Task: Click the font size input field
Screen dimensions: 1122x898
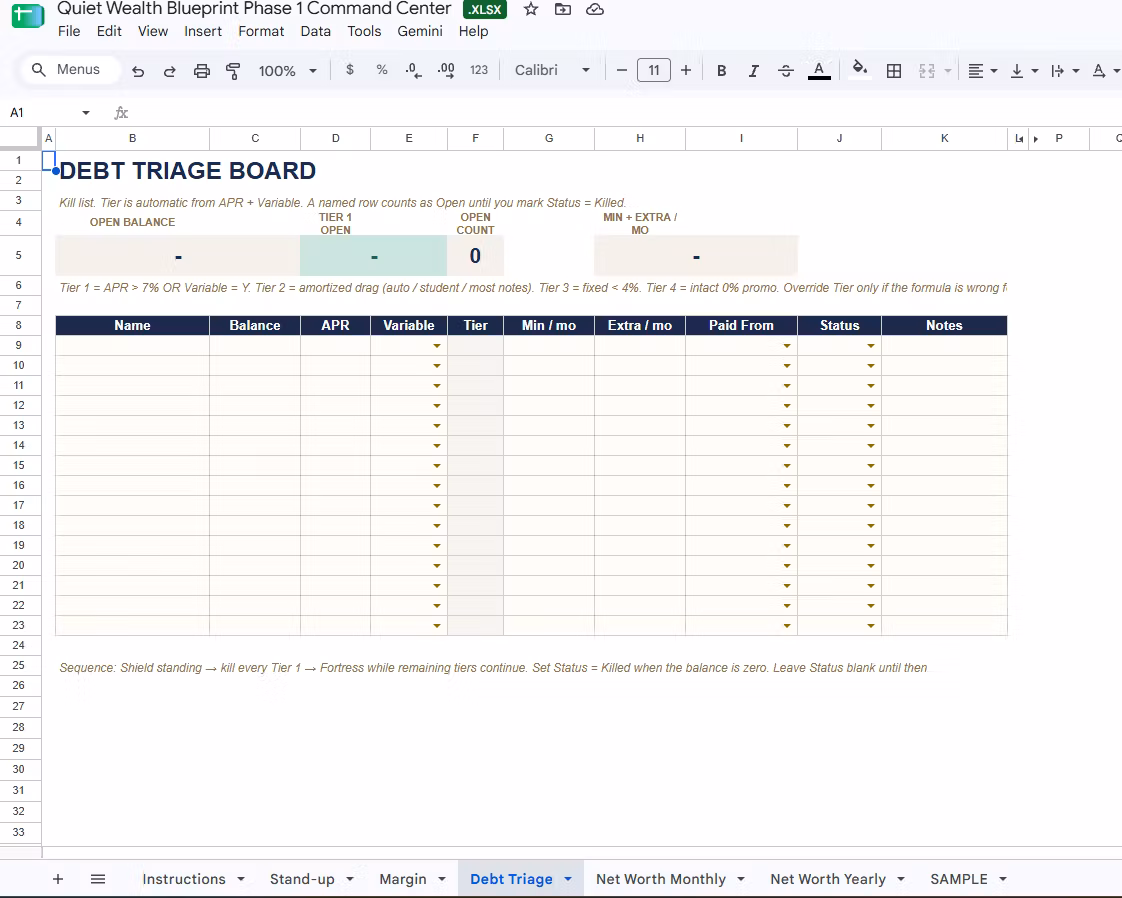Action: (x=654, y=70)
